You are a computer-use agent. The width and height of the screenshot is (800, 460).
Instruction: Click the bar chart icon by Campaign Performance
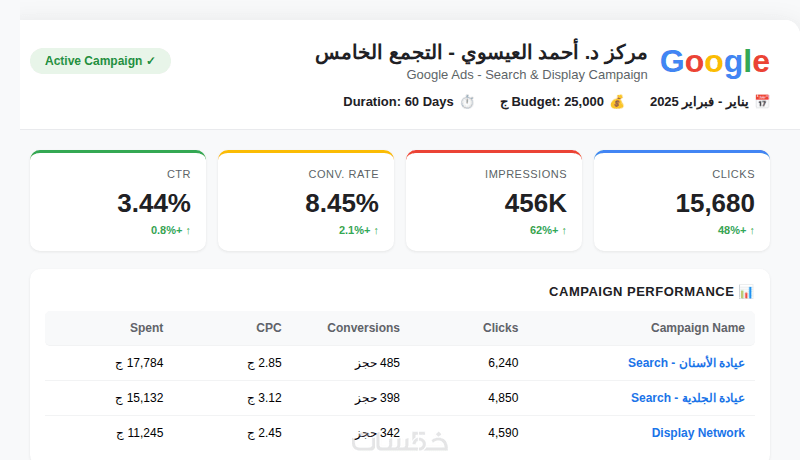point(746,291)
